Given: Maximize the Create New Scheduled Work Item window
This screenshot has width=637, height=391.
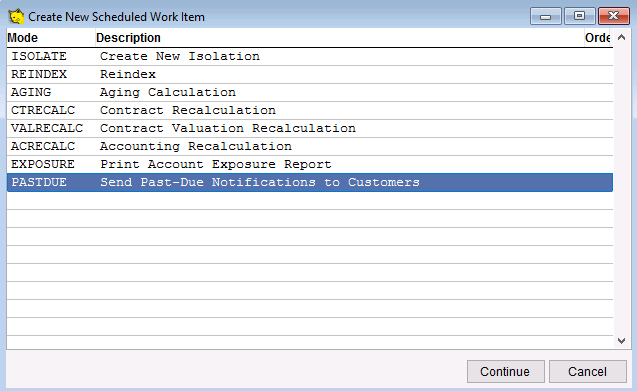Looking at the screenshot, I should pyautogui.click(x=579, y=16).
